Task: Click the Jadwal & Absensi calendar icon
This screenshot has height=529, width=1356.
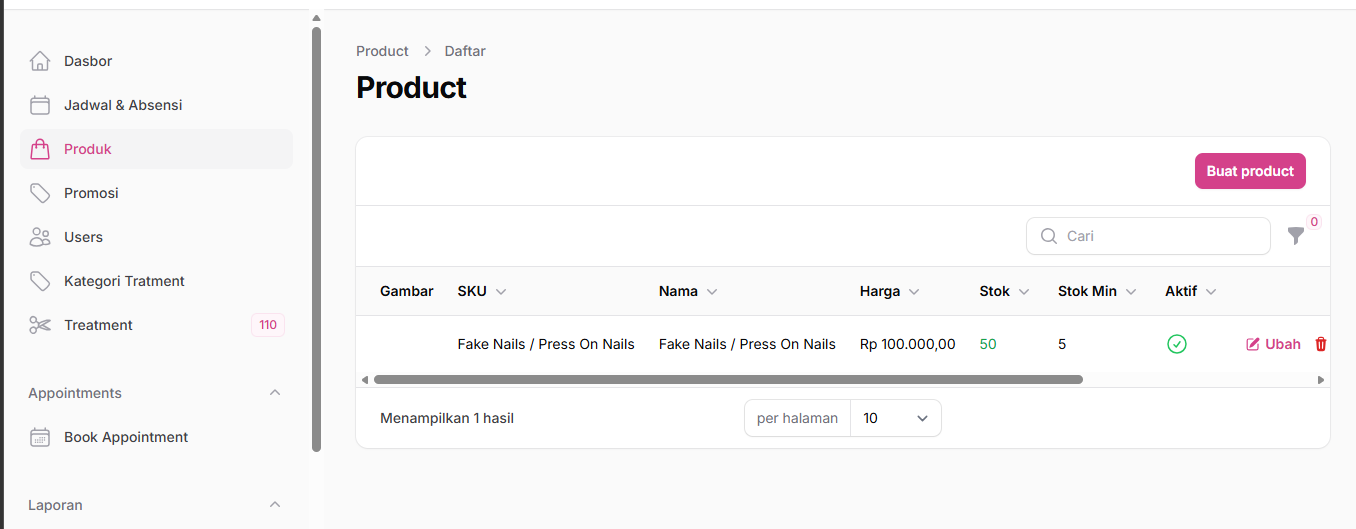Action: (x=40, y=105)
